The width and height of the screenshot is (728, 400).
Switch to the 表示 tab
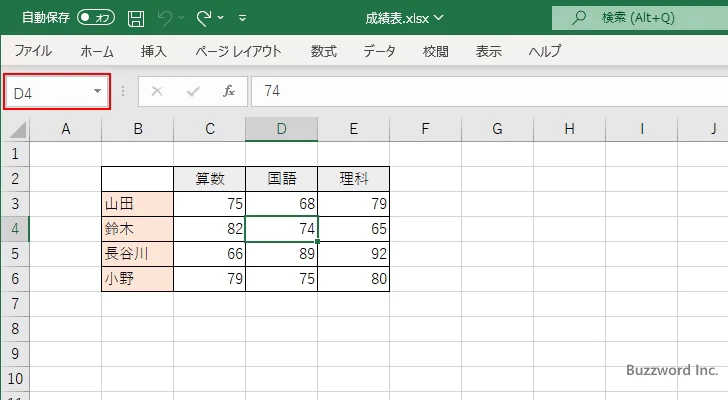coord(488,51)
